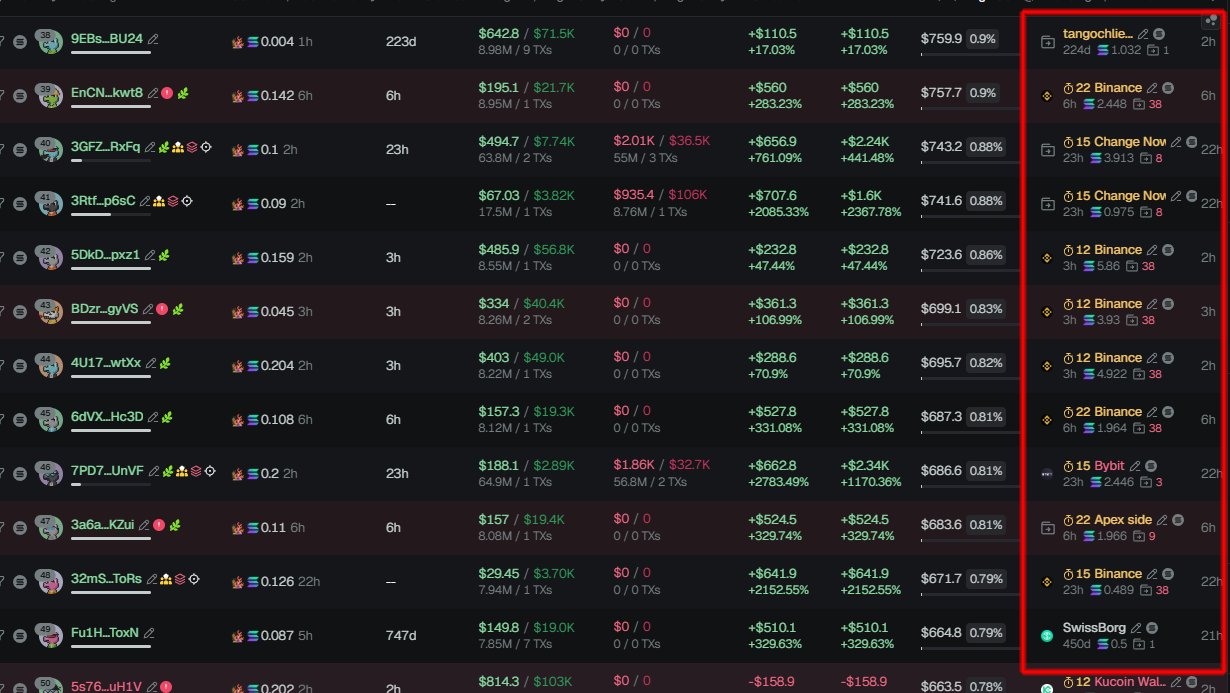The image size is (1230, 693).
Task: Open wallet address Fu1H...ToxN
Action: [105, 632]
